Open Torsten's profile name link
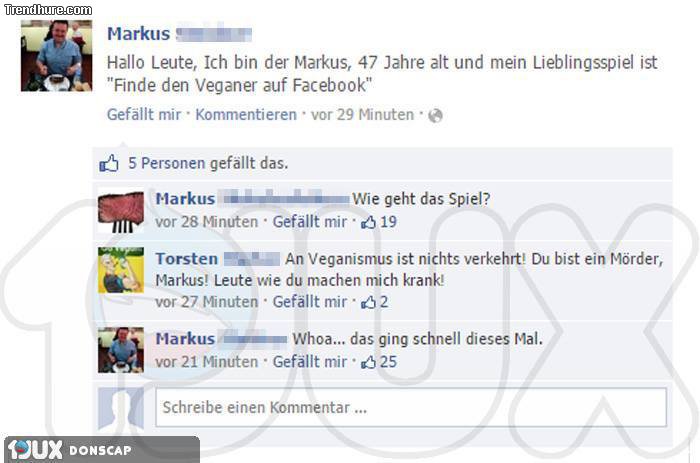Image resolution: width=700 pixels, height=463 pixels. pos(187,259)
